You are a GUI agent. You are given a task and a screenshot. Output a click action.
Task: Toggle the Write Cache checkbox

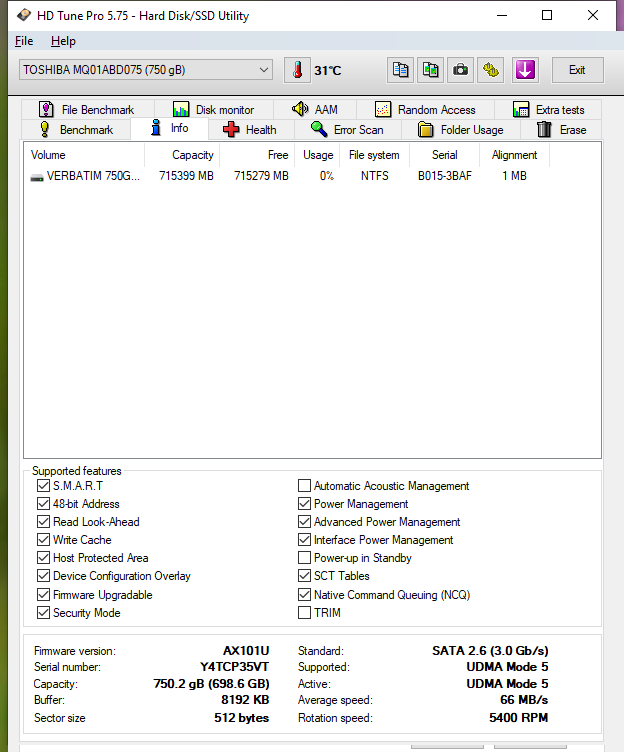click(x=43, y=540)
